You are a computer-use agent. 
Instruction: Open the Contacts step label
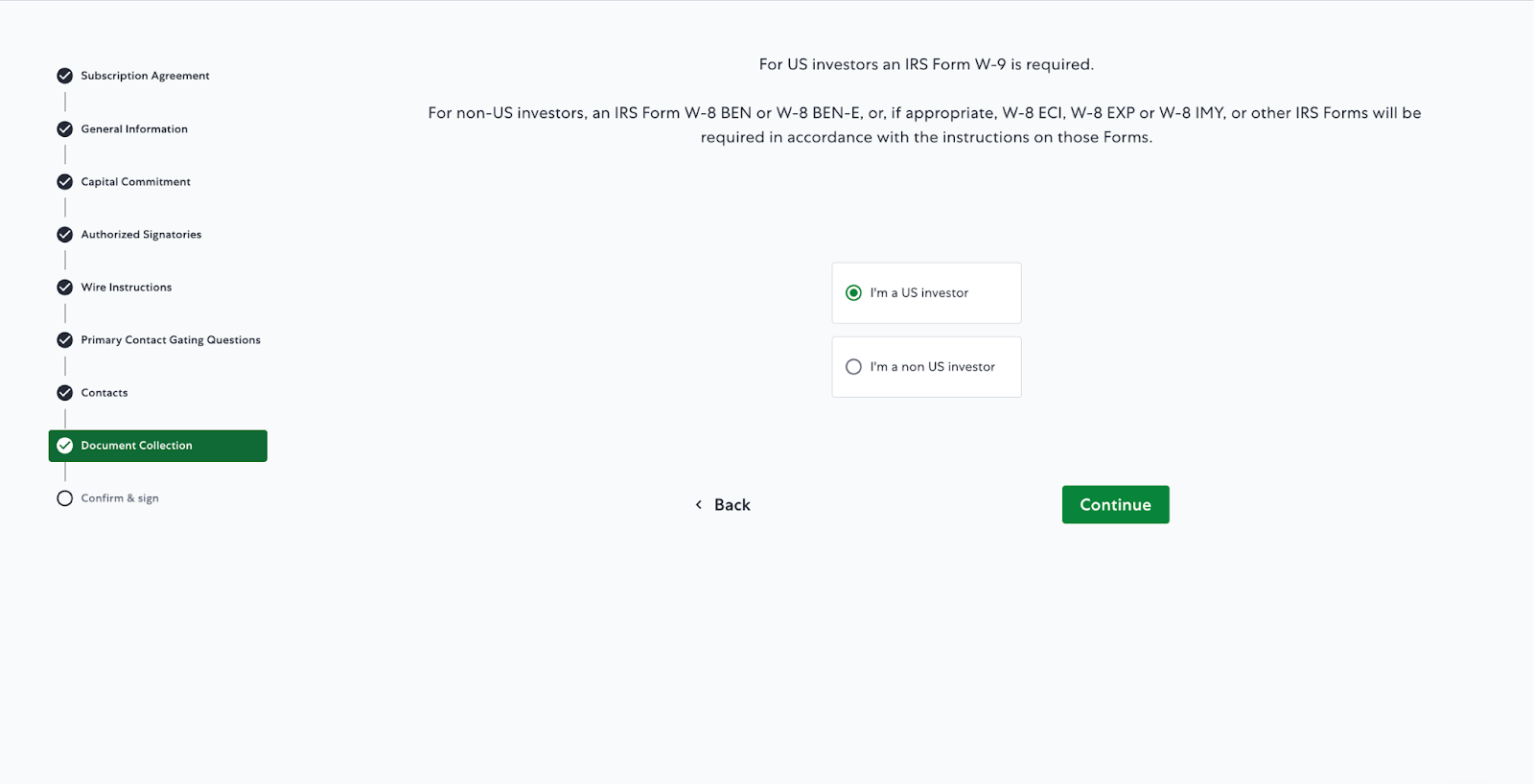pos(105,393)
